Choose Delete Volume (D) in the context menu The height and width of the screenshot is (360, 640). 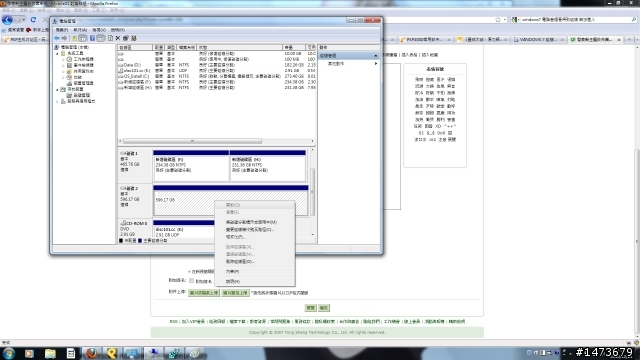tap(255, 262)
